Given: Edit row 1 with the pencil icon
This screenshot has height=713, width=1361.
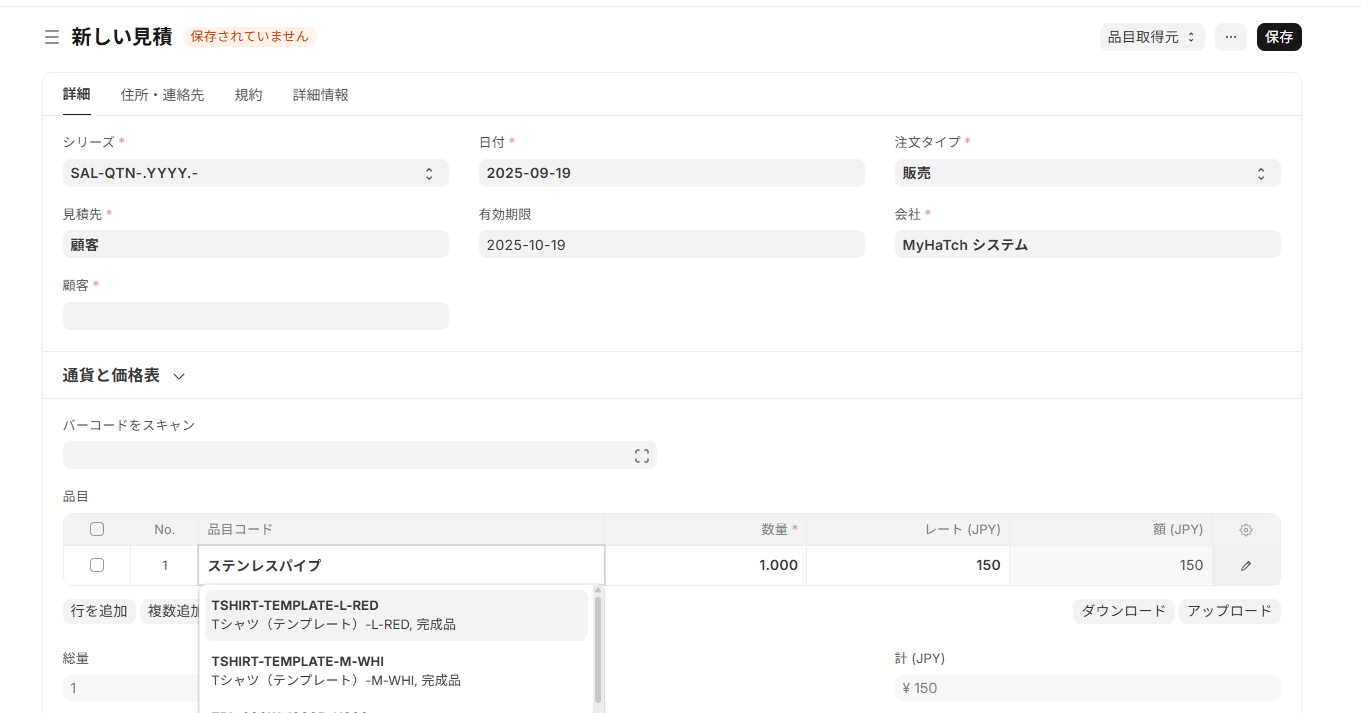Looking at the screenshot, I should point(1245,564).
